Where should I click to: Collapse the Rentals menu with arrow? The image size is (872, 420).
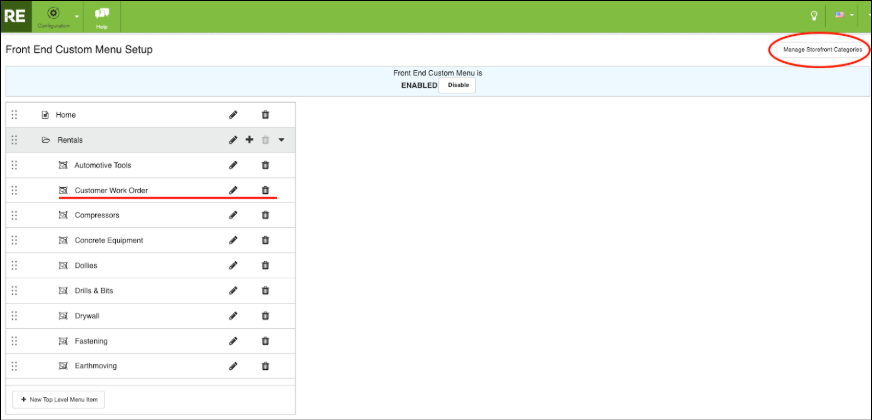coord(281,140)
